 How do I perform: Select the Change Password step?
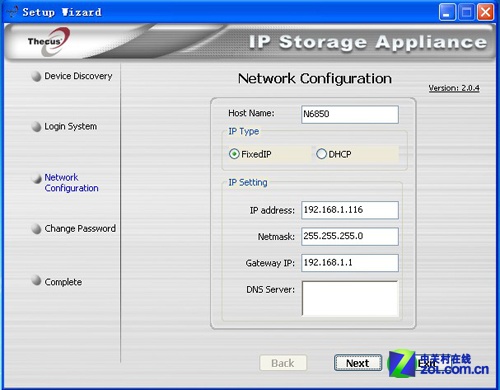pyautogui.click(x=80, y=228)
